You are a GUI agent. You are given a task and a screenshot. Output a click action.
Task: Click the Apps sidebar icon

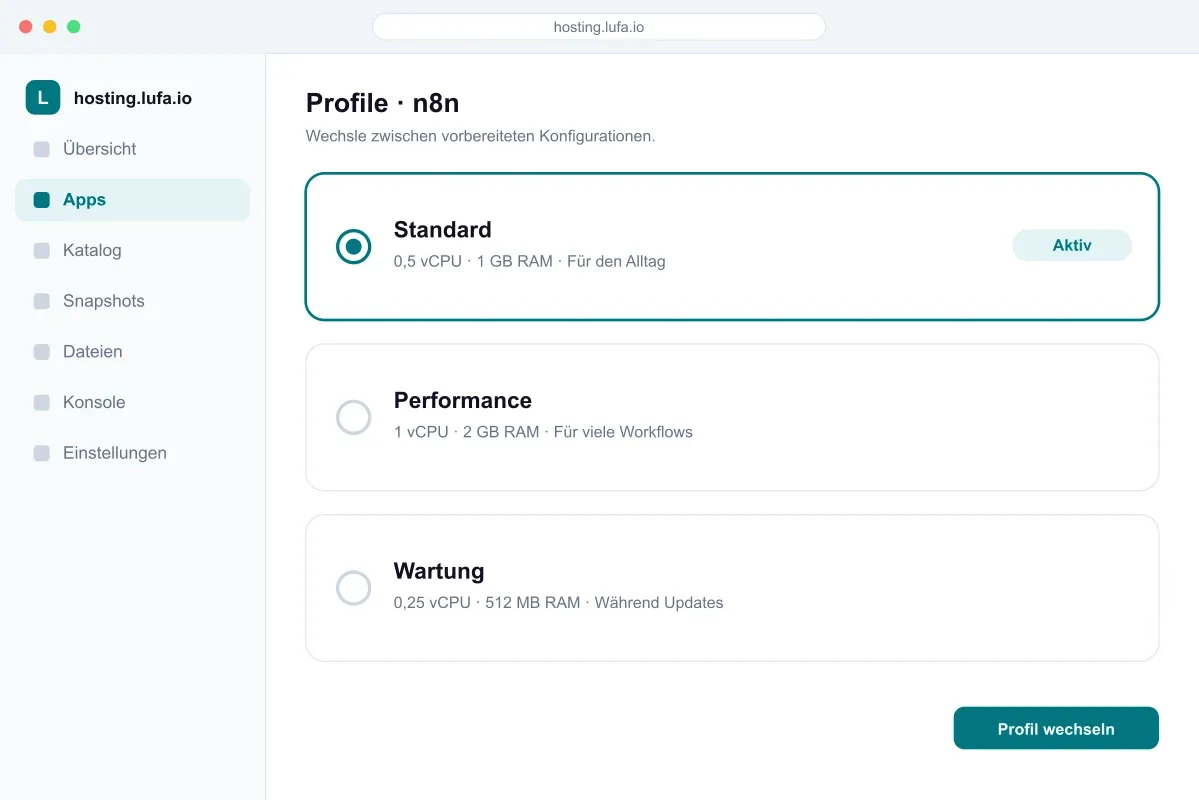tap(42, 200)
